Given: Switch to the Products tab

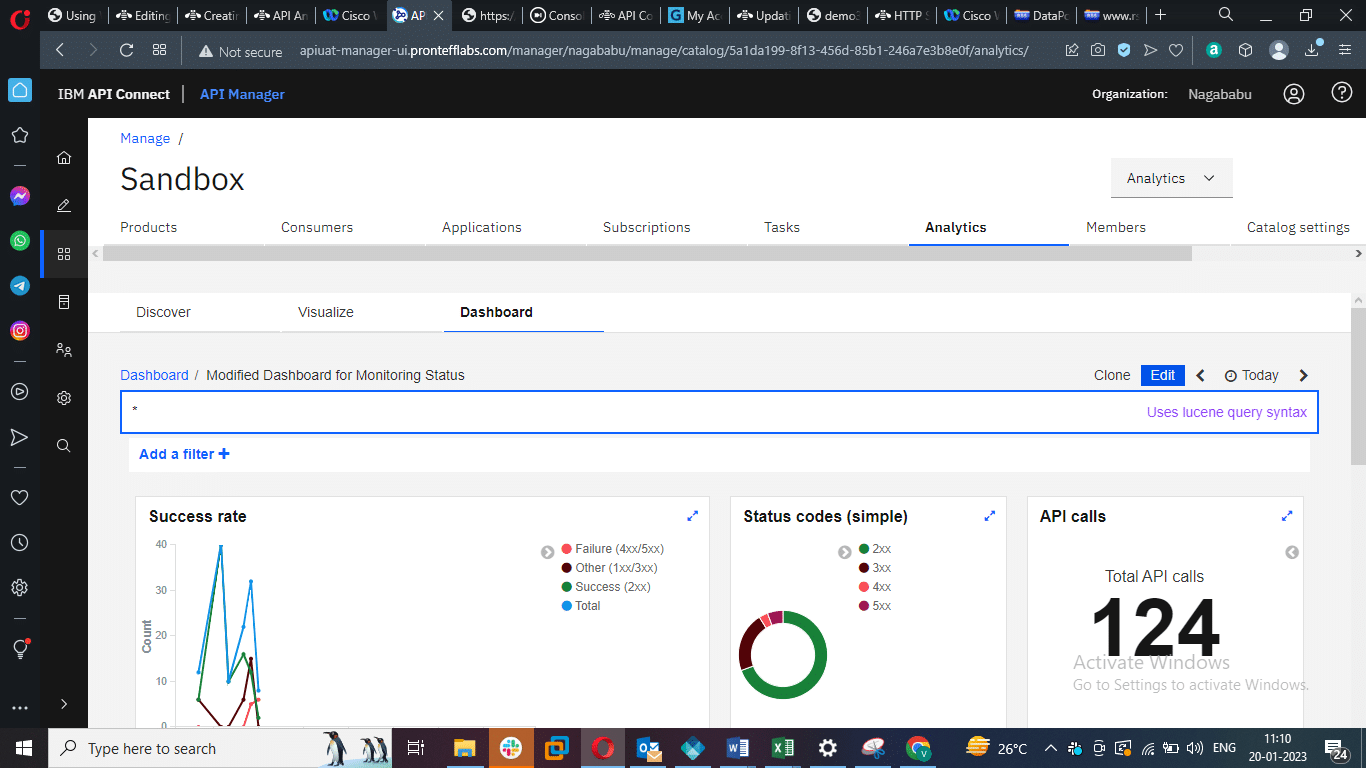Looking at the screenshot, I should (149, 227).
